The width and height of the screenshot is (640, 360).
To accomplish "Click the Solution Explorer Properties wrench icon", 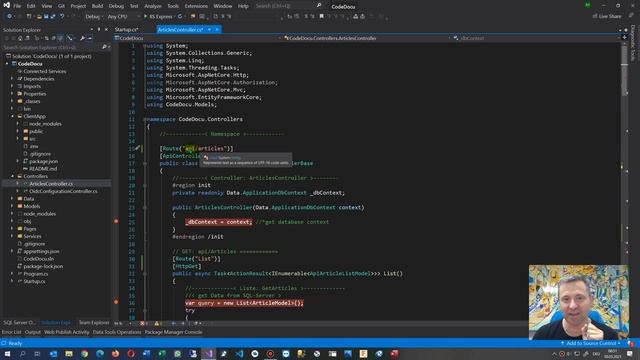I will [82, 38].
